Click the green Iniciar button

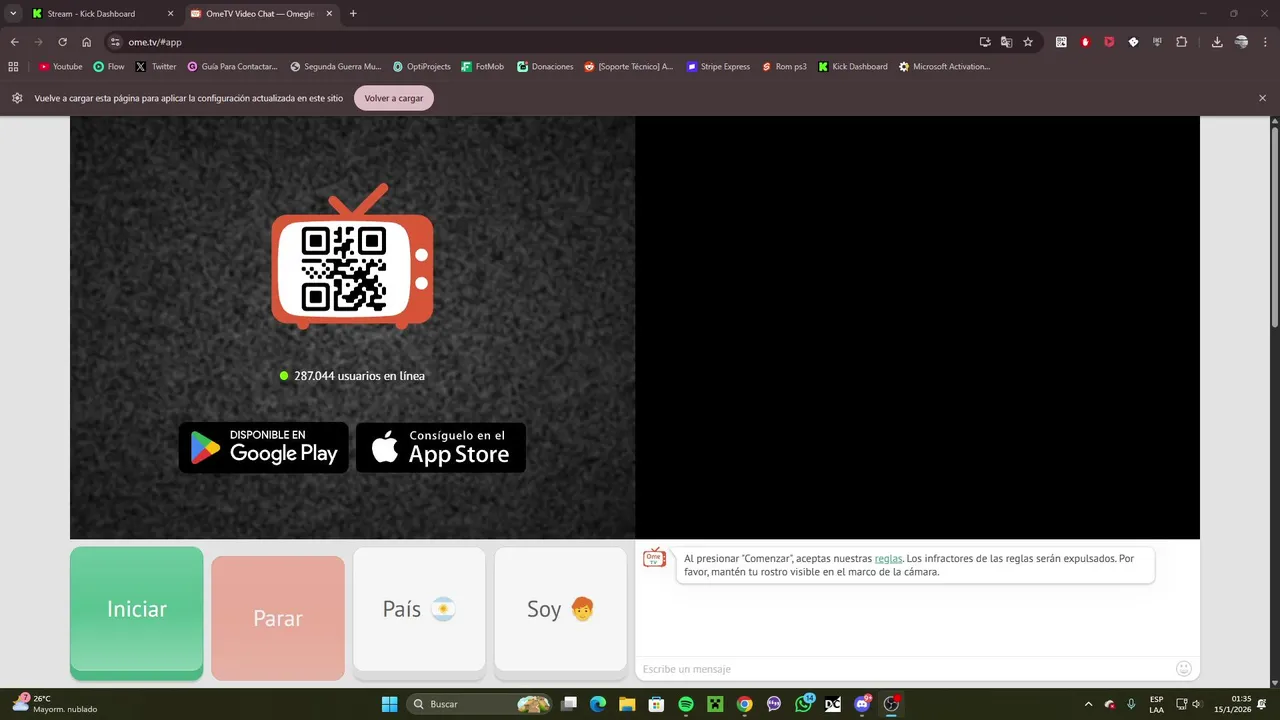[137, 612]
